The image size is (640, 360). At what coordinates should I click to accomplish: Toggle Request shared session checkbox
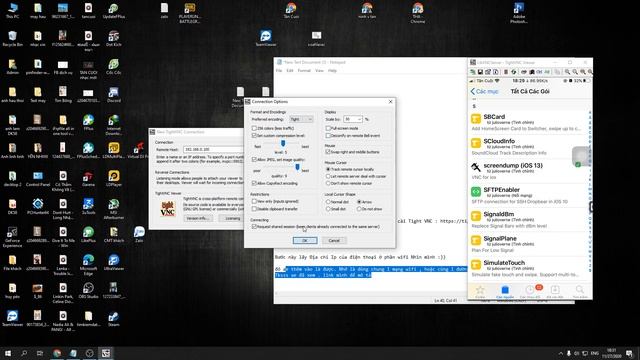click(x=254, y=227)
